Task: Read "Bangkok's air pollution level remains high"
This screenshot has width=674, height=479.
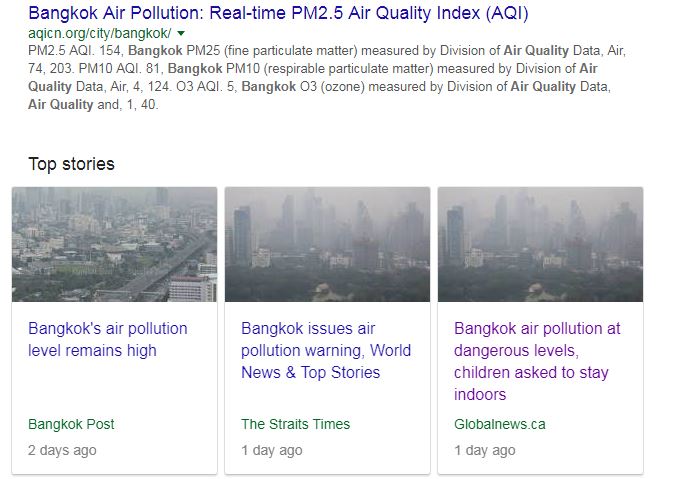Action: (x=108, y=339)
